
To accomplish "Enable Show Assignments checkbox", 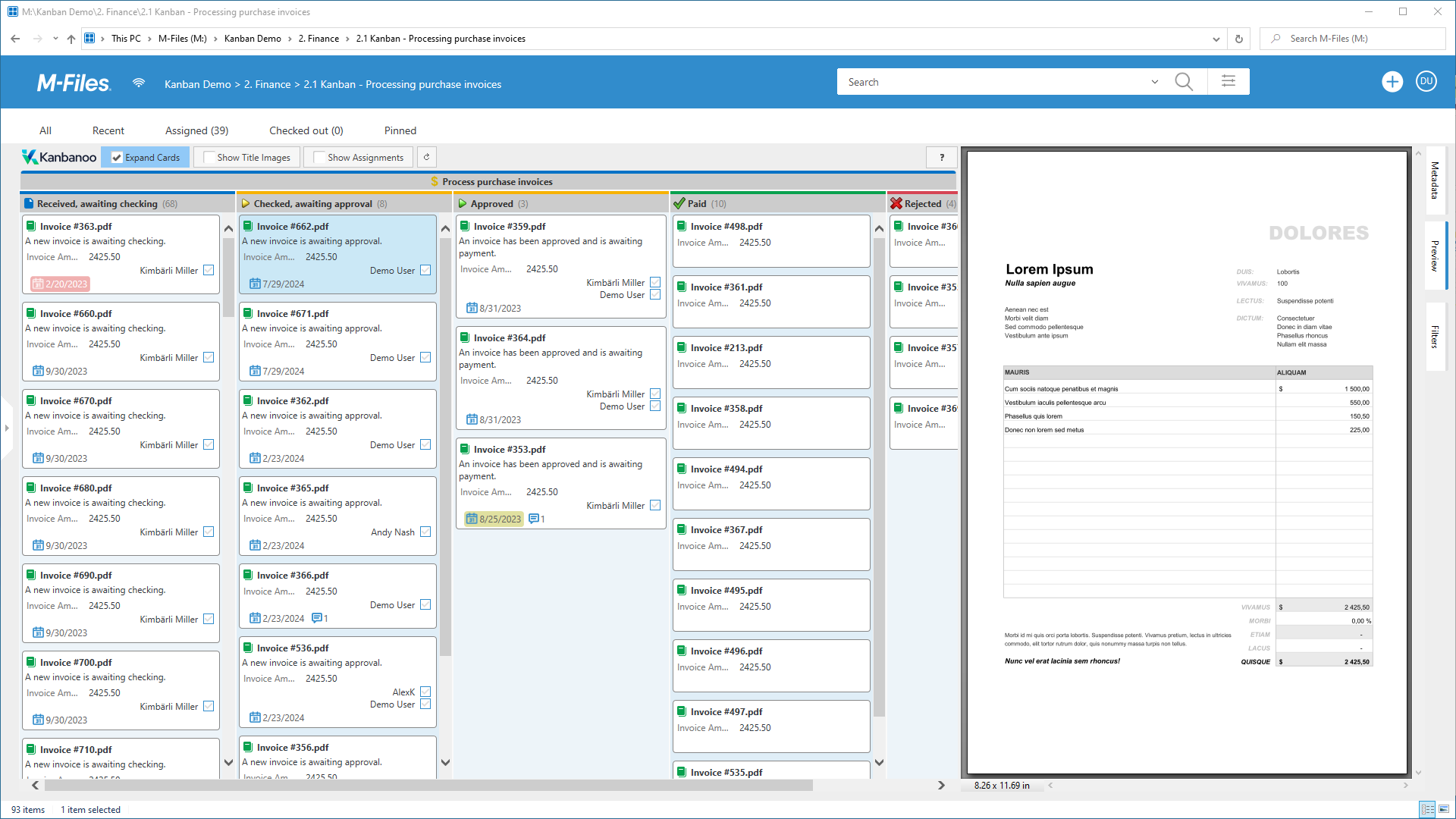I will [319, 158].
